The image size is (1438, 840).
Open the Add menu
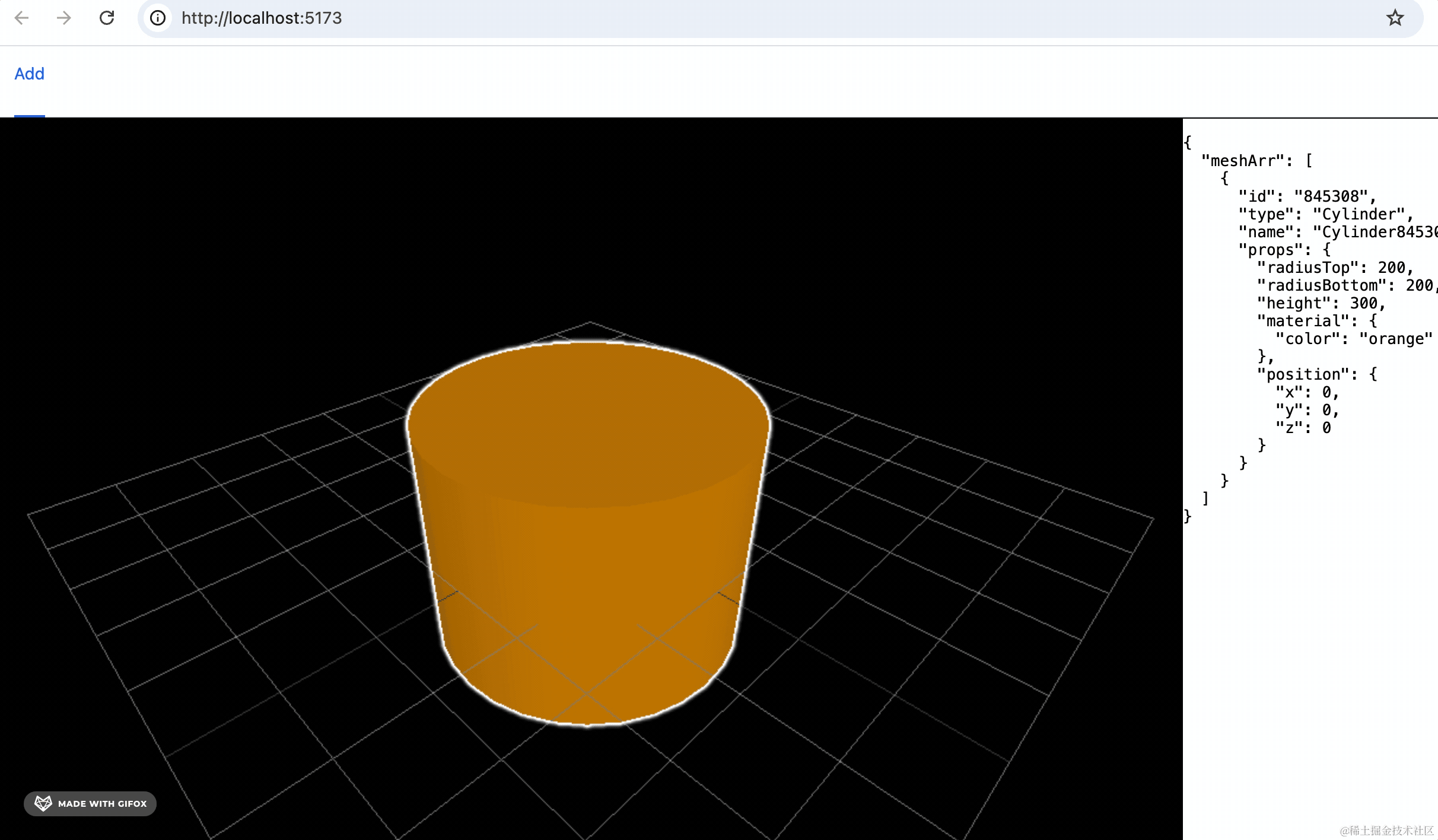pos(30,74)
